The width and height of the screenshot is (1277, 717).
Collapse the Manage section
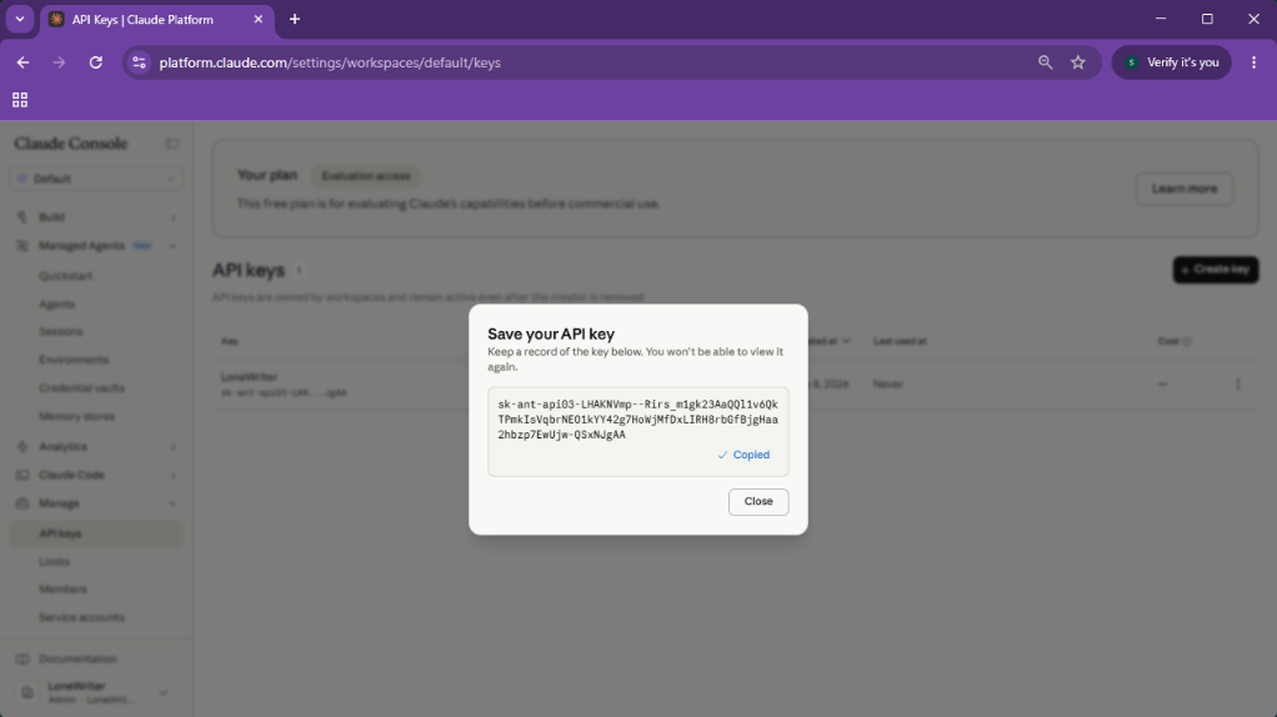[96, 503]
